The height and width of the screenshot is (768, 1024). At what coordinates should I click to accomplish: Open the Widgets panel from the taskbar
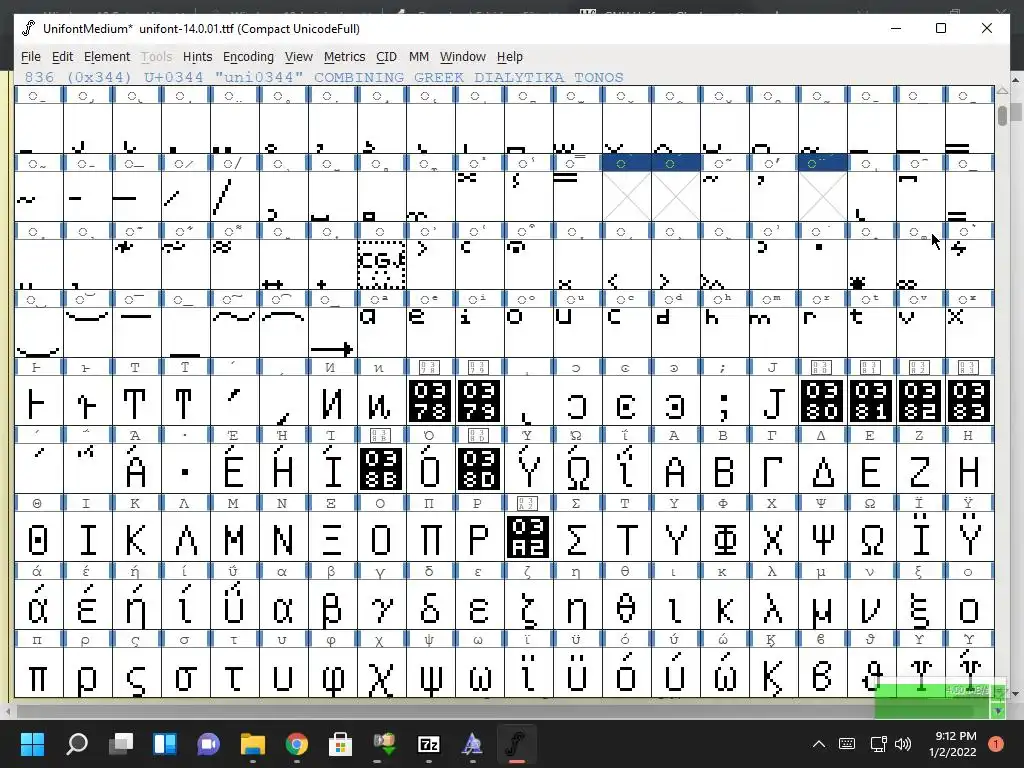(165, 743)
